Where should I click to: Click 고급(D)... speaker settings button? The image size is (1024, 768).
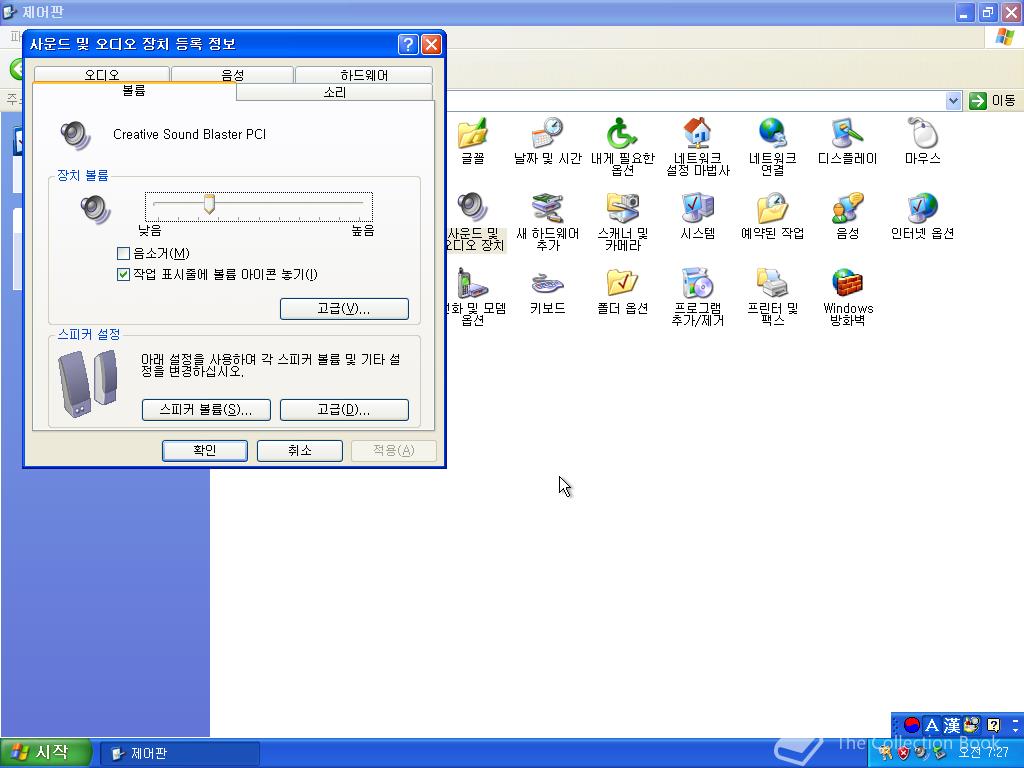[x=344, y=409]
